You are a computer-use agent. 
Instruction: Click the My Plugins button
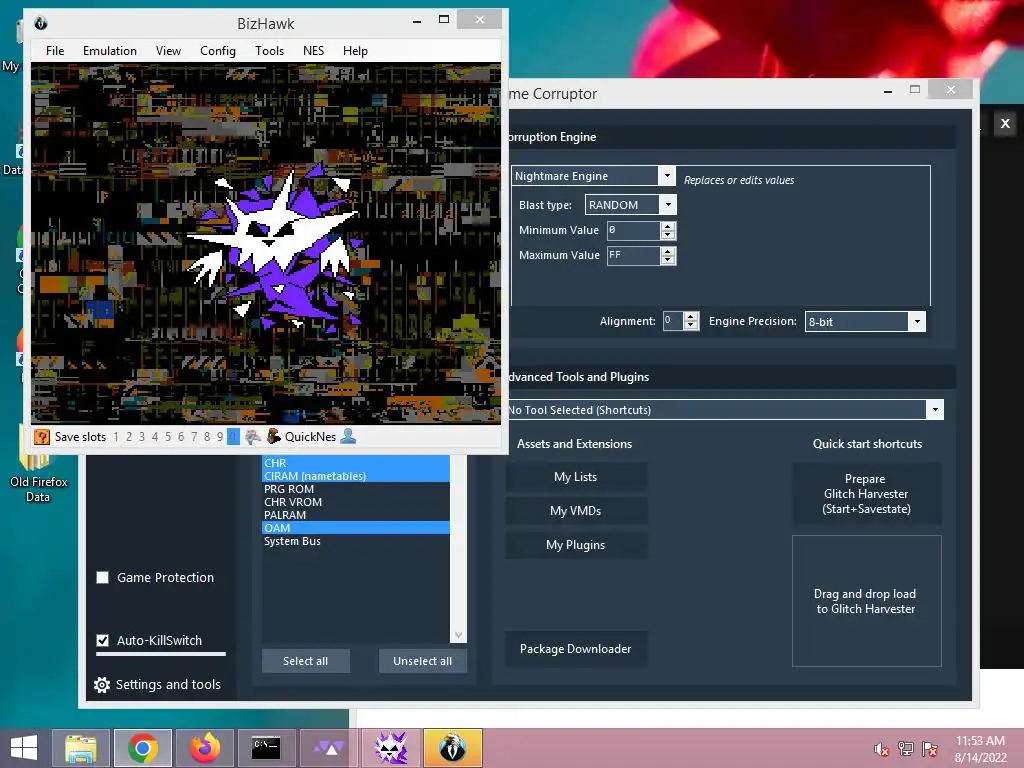point(575,545)
